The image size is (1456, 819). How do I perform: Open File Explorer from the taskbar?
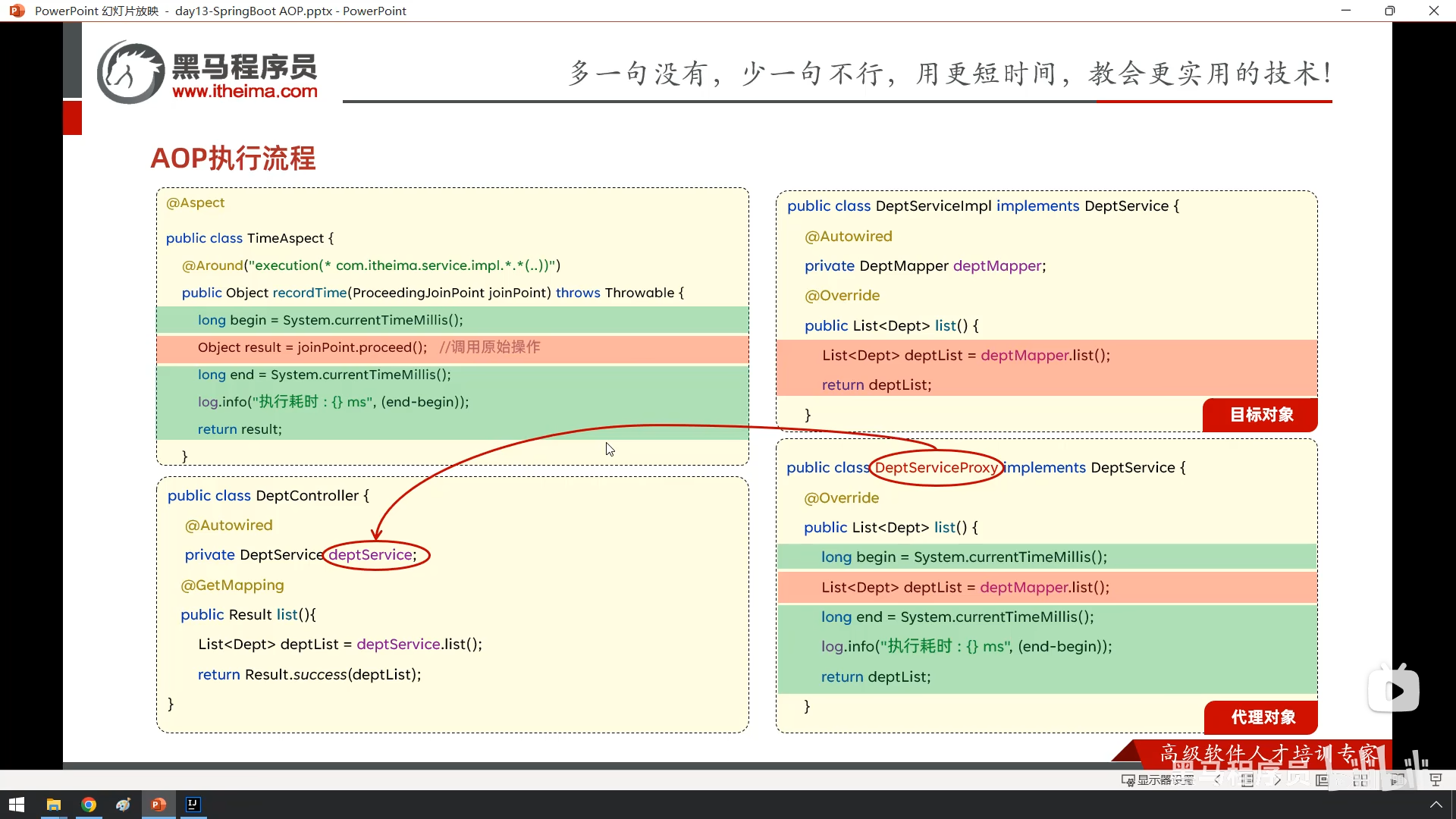point(53,805)
